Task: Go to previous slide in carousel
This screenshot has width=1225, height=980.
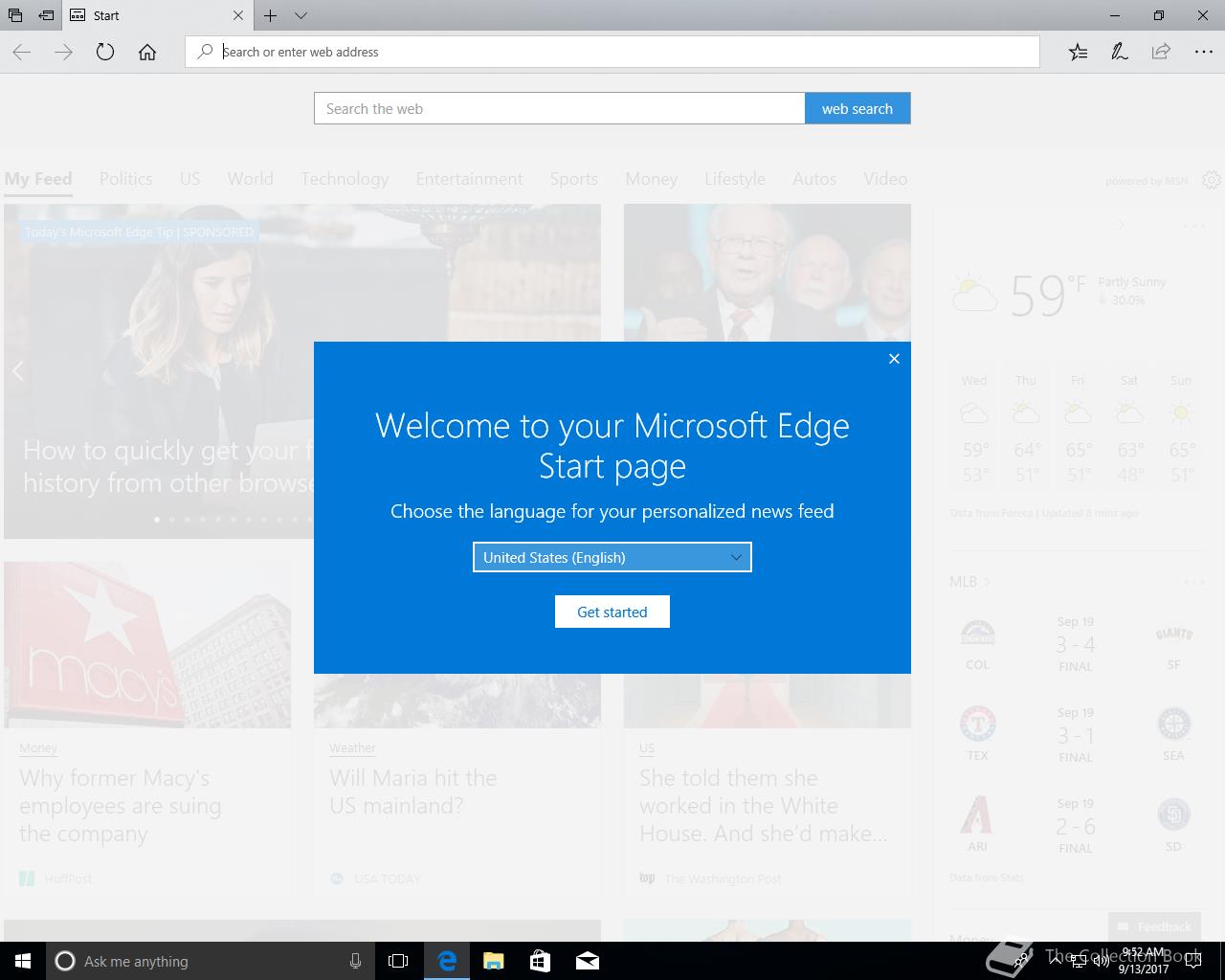Action: point(18,370)
